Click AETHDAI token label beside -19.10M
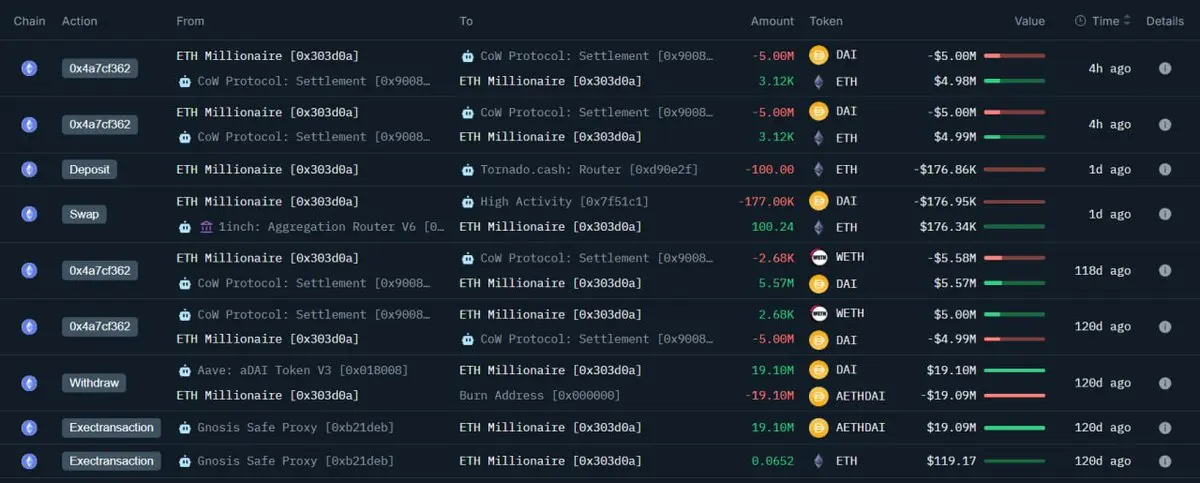The width and height of the screenshot is (1200, 483). pos(863,395)
